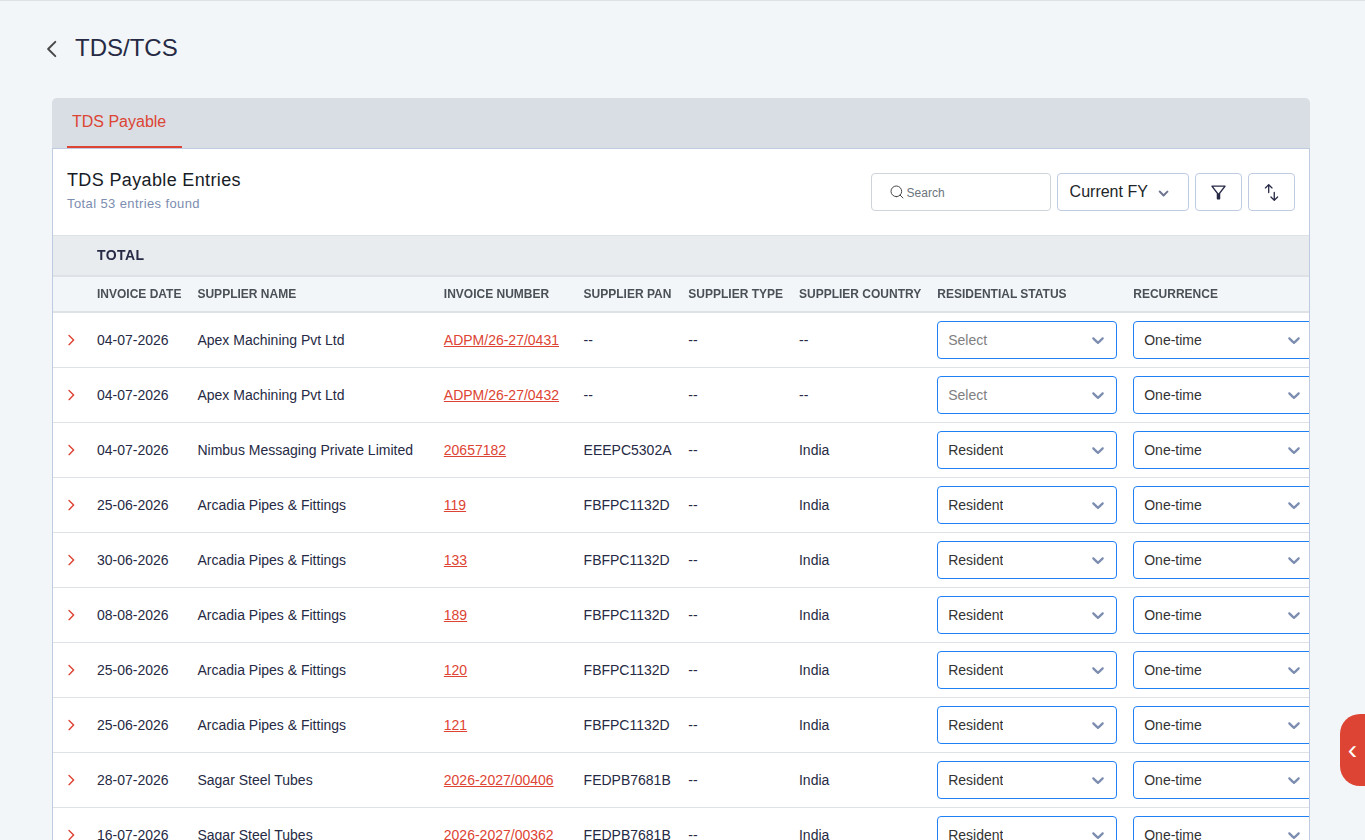This screenshot has width=1365, height=840.
Task: Open Recurrence dropdown for ADPM/26-27/0432
Action: [1221, 395]
